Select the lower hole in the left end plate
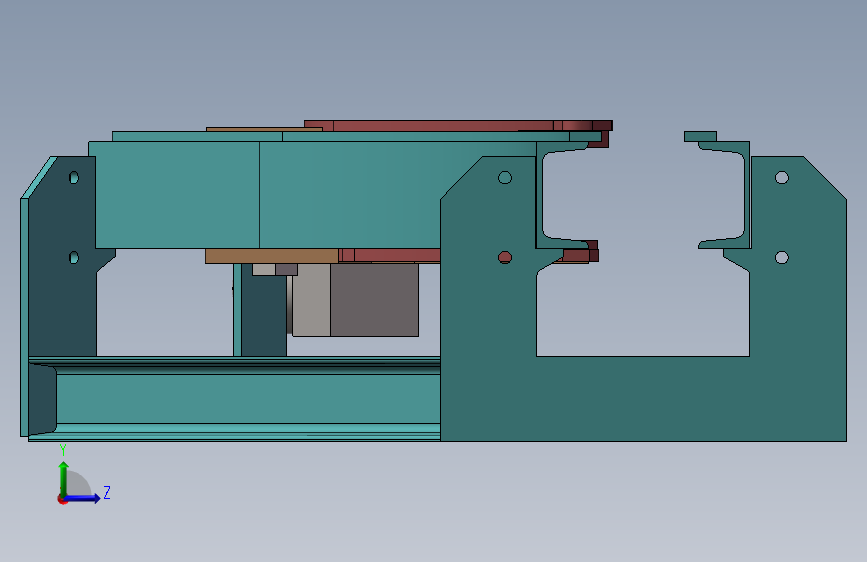Viewport: 867px width, 562px height. (74, 257)
